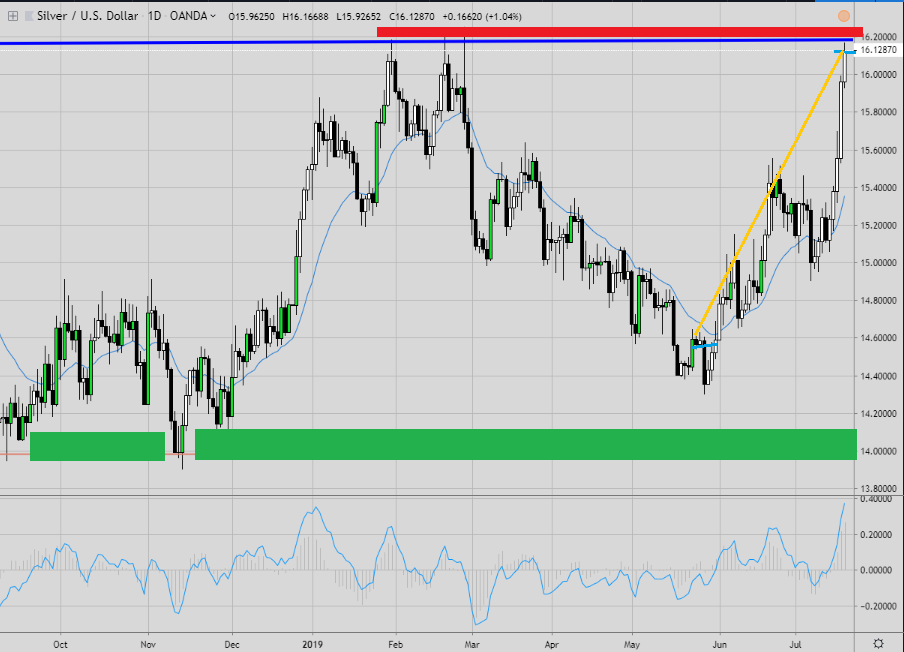
Task: Click low value L15.92652
Action: [x=358, y=17]
